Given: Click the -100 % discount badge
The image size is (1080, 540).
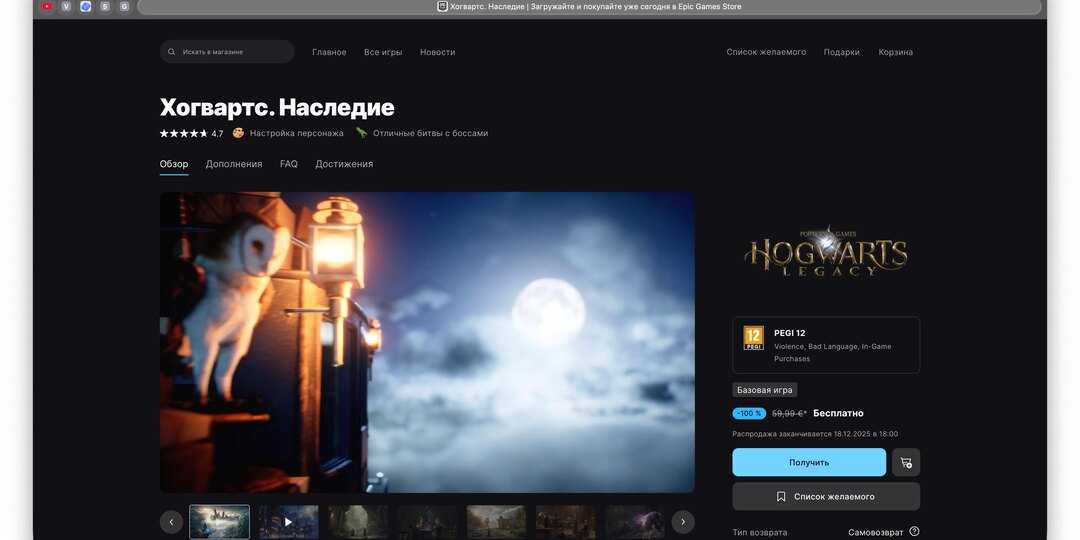Looking at the screenshot, I should point(749,413).
